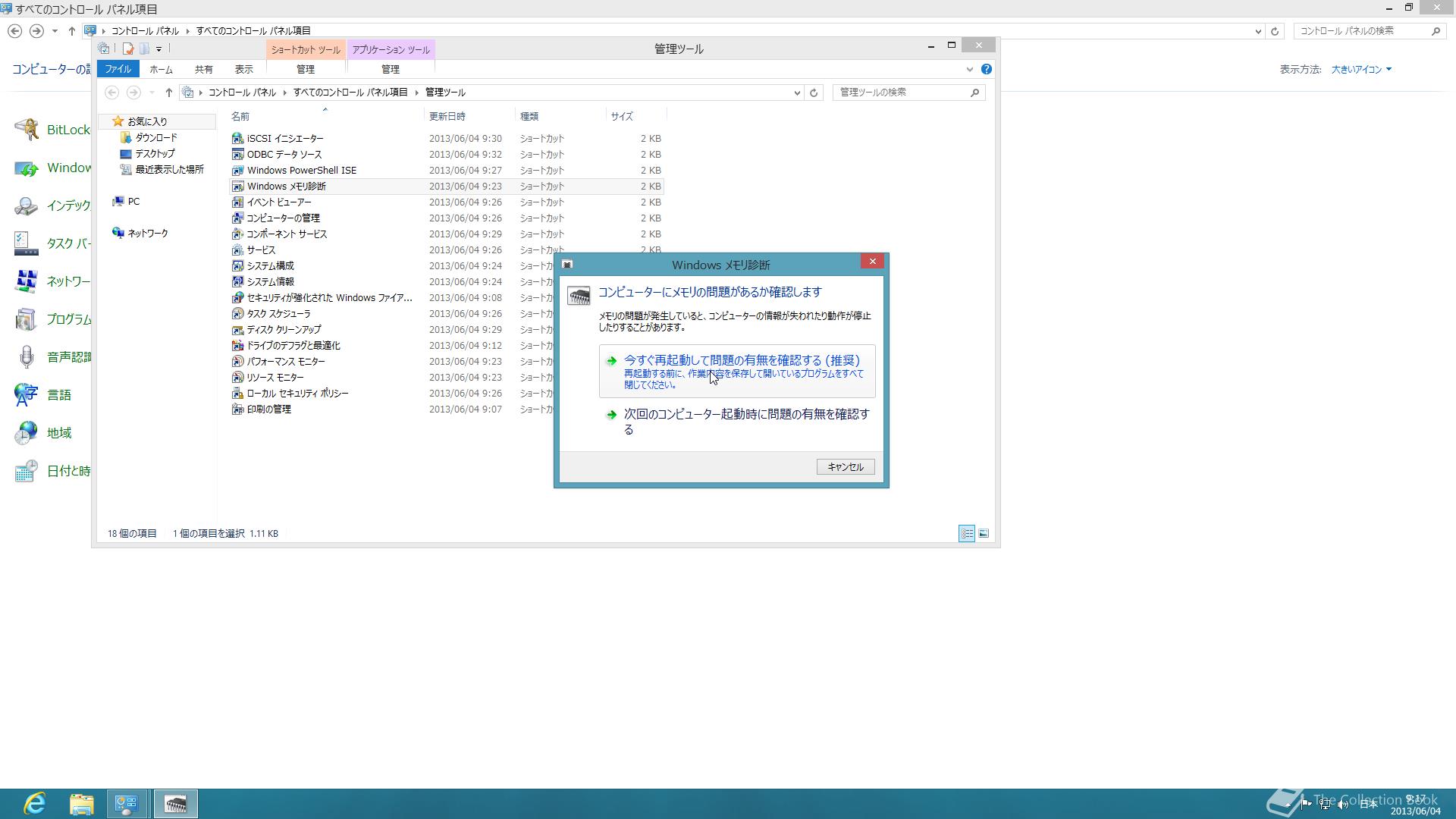Choose 今すぐ再起動して問題の有無を確認する option

click(x=737, y=372)
